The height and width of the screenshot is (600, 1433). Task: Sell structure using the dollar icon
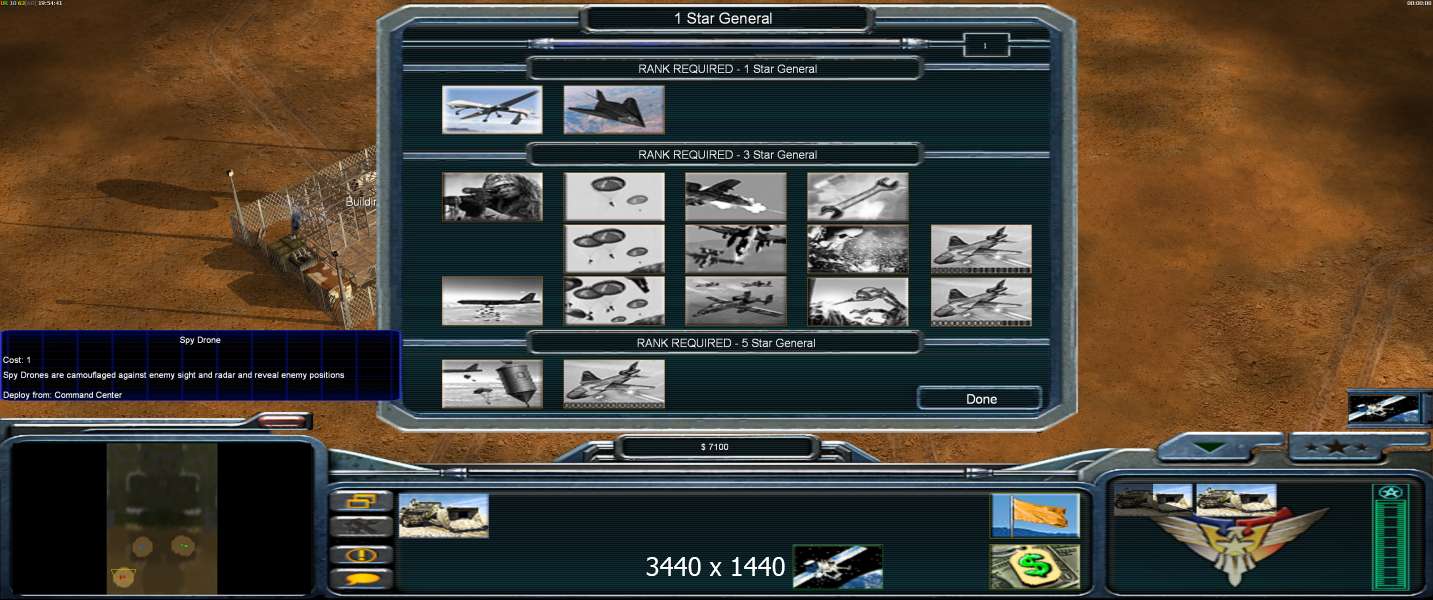(1035, 567)
